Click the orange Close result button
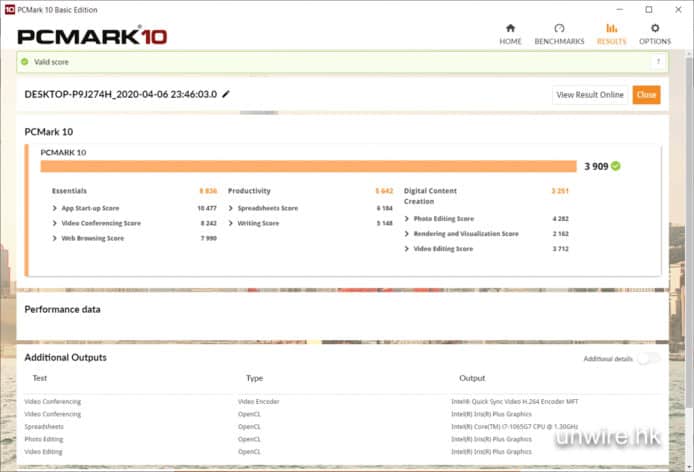 (646, 95)
